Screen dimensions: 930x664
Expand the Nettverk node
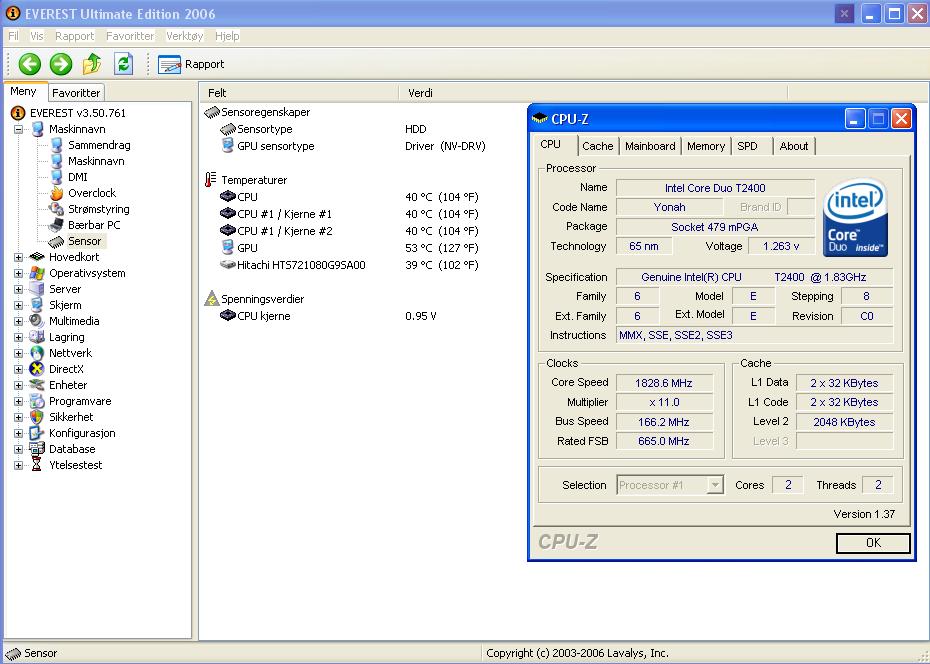18,353
